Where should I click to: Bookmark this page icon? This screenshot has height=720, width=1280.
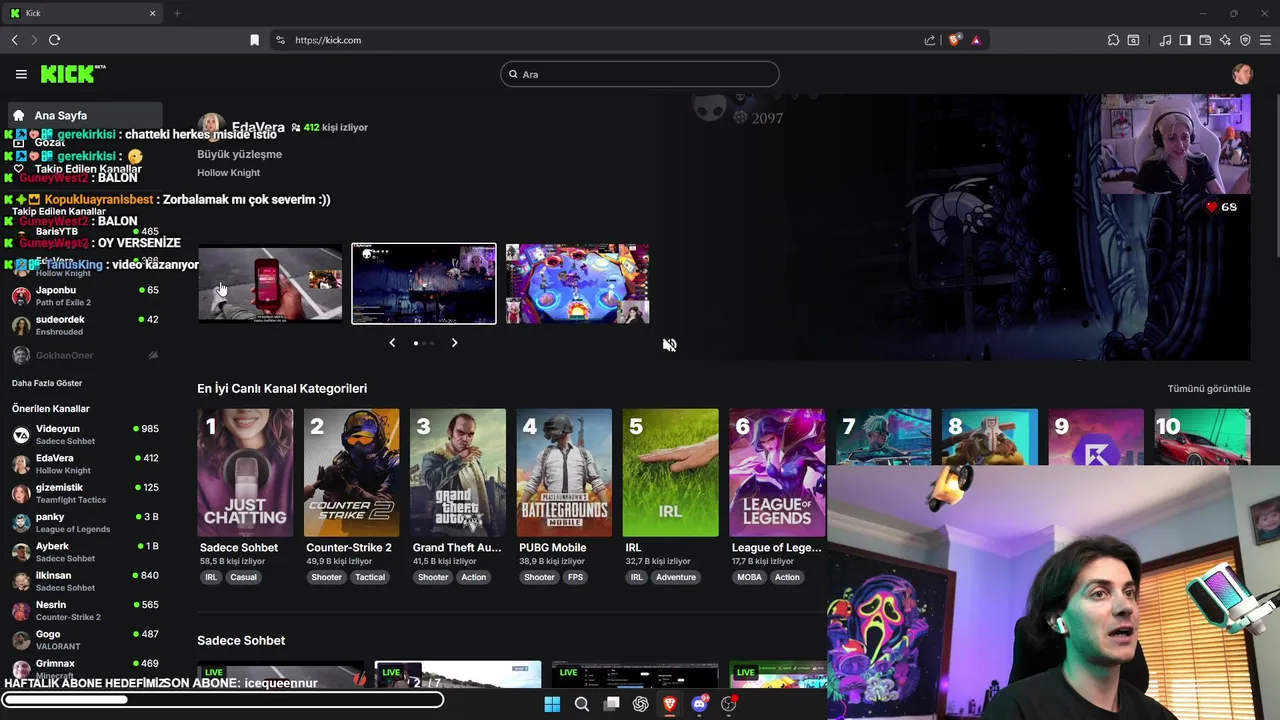coord(254,40)
